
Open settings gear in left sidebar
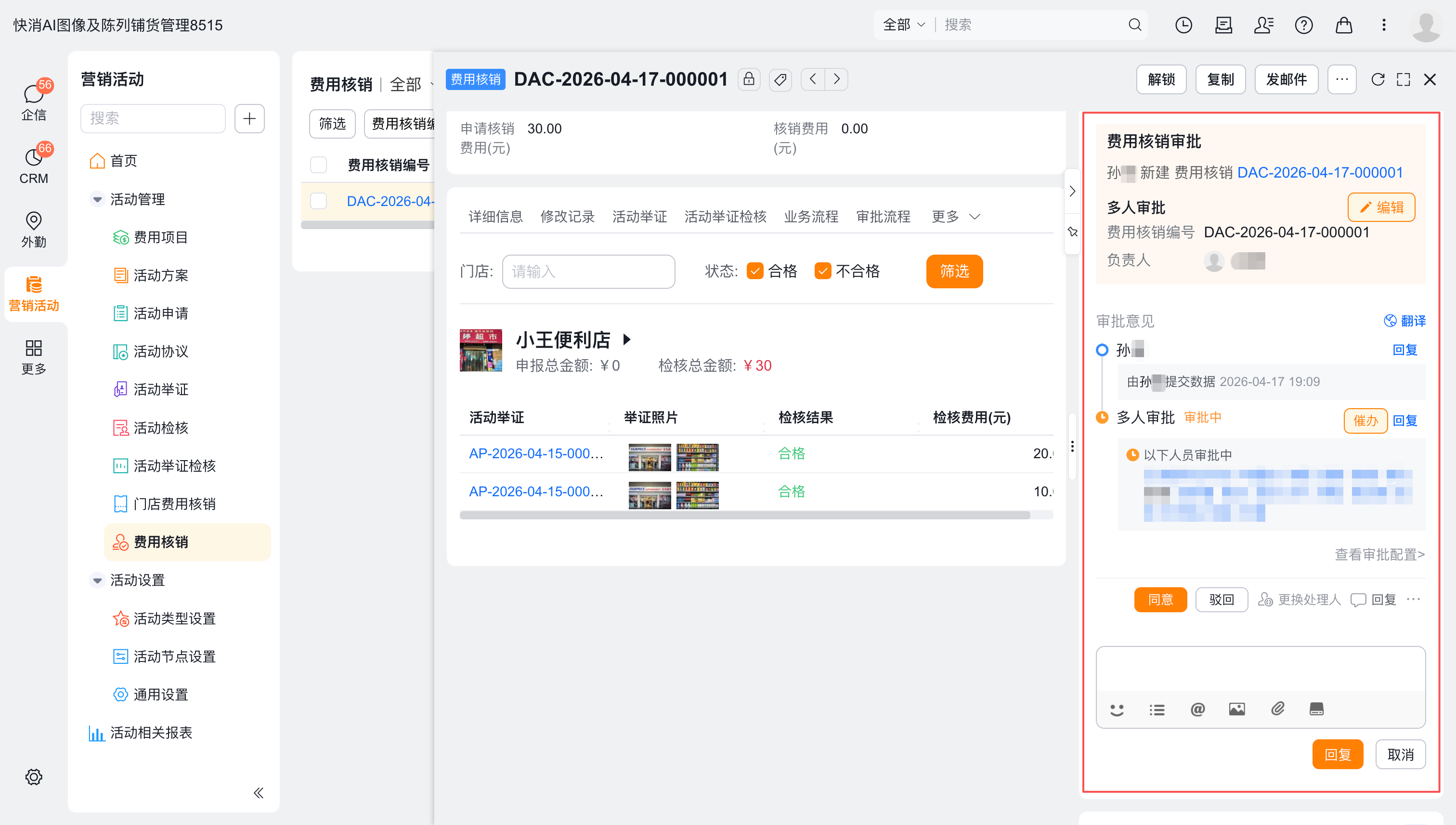coord(34,777)
